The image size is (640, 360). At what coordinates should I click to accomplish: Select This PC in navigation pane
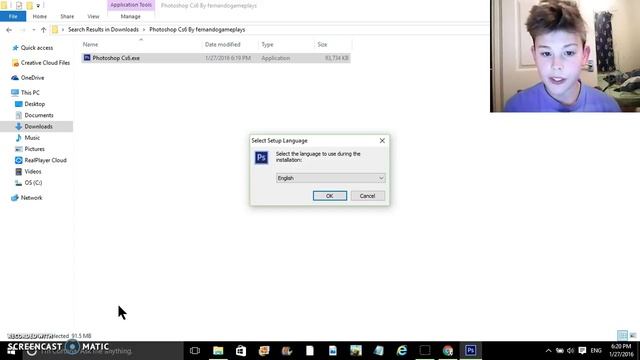tap(30, 93)
